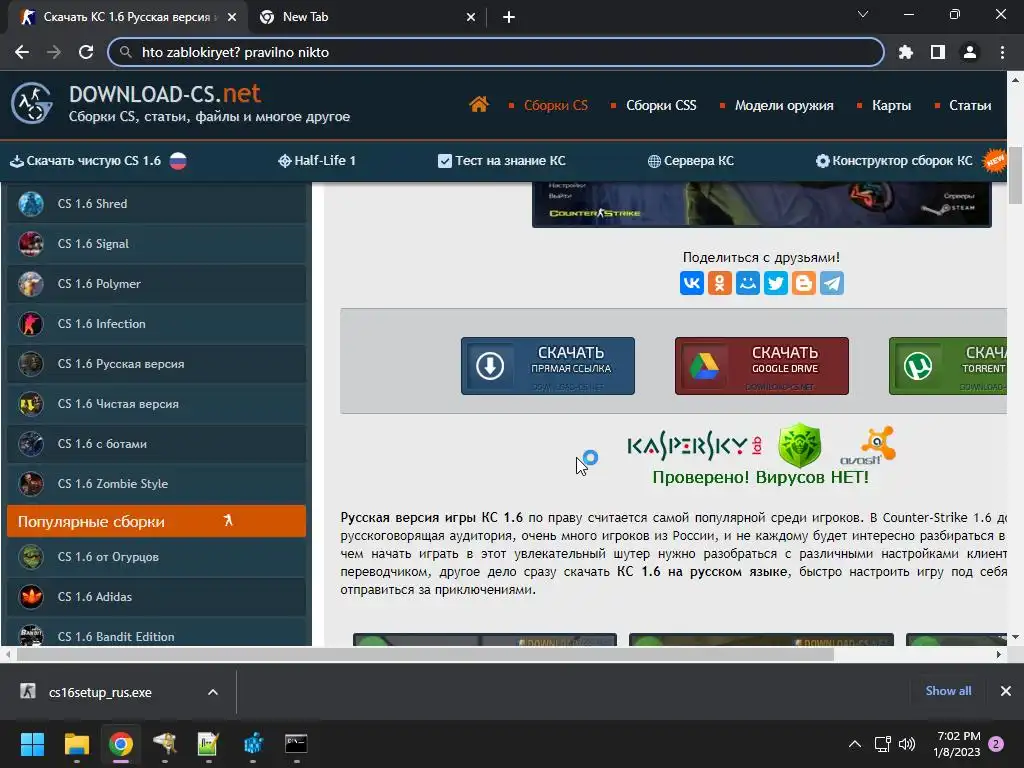
Task: Open File Explorer from taskbar
Action: [x=76, y=744]
